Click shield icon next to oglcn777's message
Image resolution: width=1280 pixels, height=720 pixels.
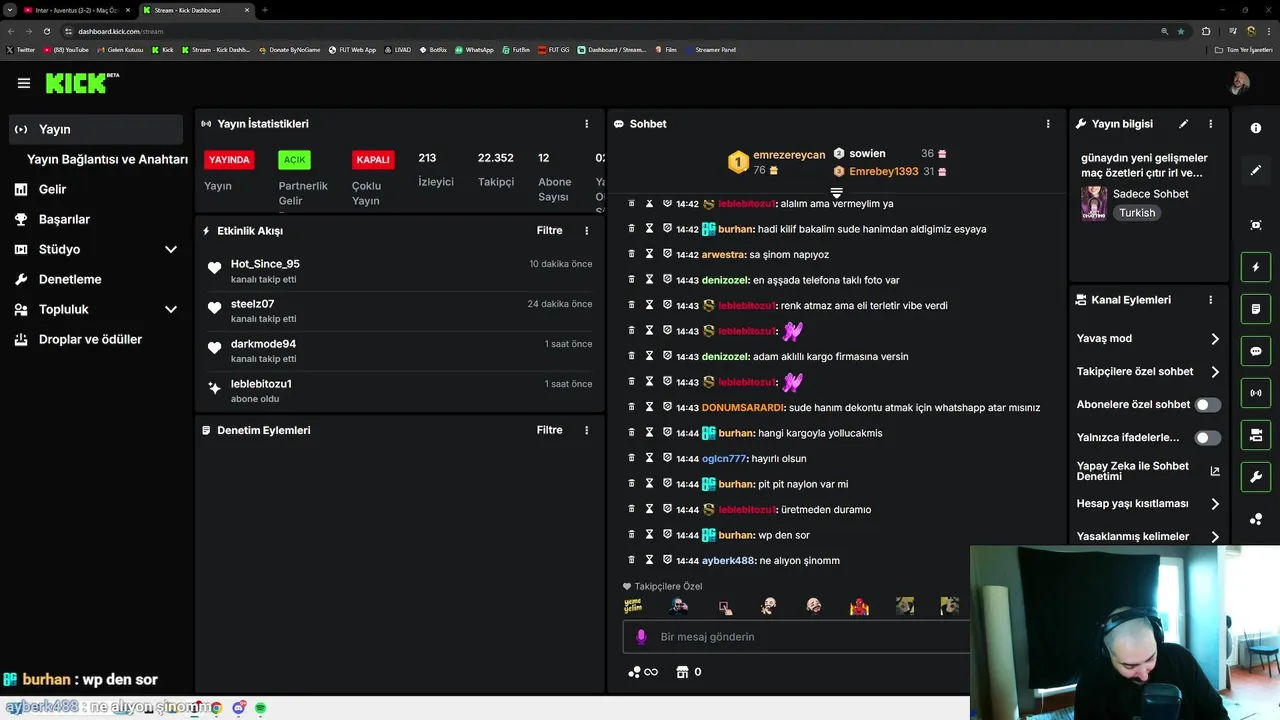(667, 458)
